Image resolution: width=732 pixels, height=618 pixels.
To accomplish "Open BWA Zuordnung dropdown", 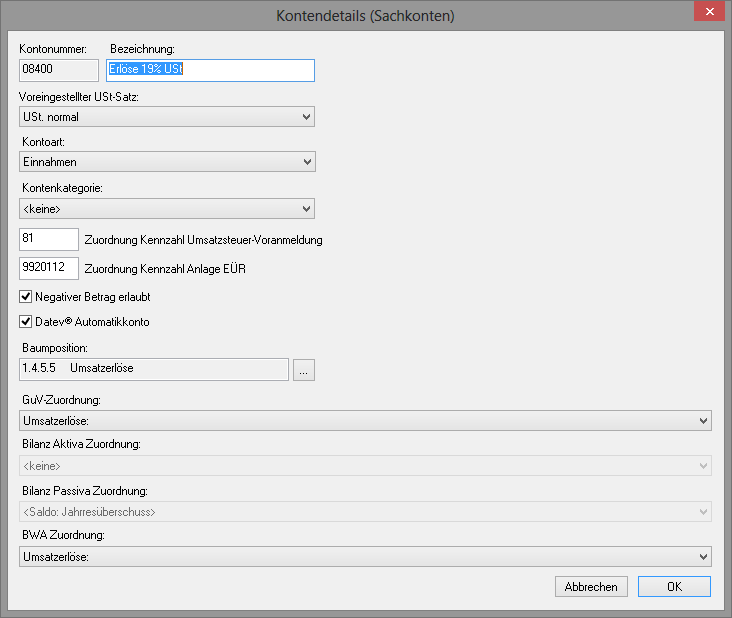I will click(365, 557).
